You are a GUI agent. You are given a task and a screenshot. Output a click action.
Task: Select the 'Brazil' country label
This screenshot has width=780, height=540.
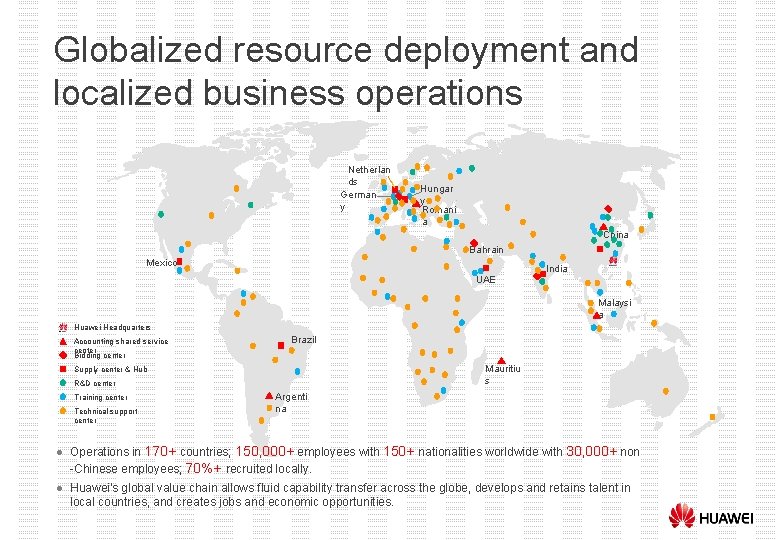tap(304, 340)
